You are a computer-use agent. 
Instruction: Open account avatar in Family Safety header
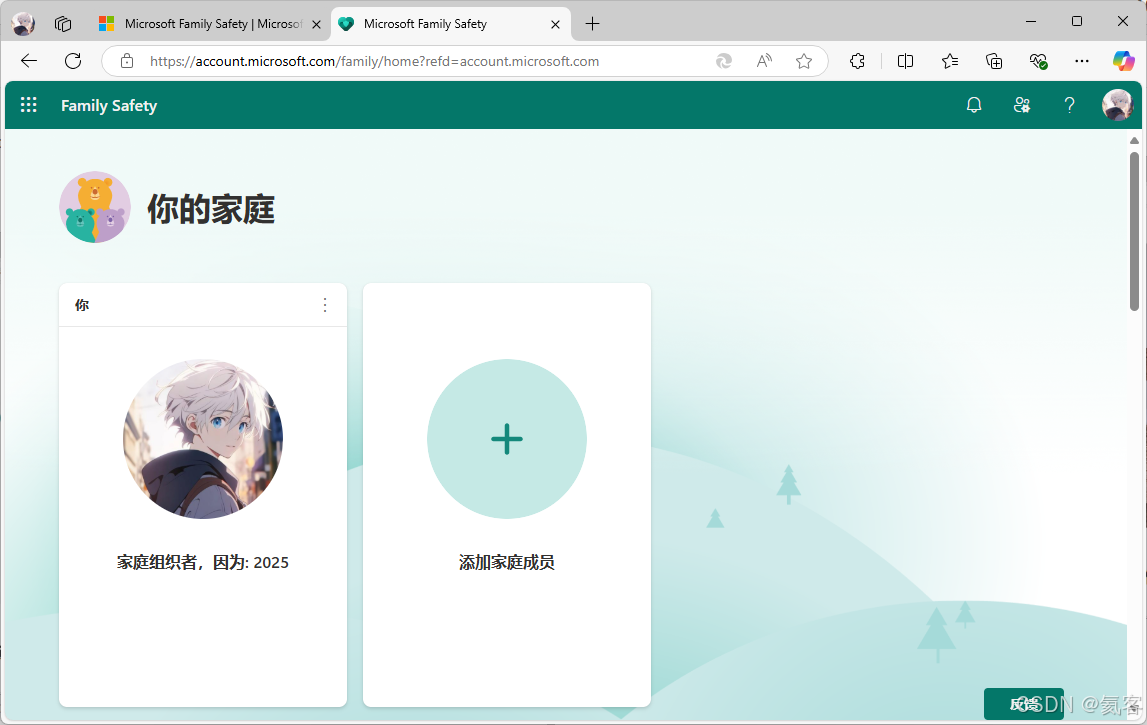click(x=1117, y=105)
